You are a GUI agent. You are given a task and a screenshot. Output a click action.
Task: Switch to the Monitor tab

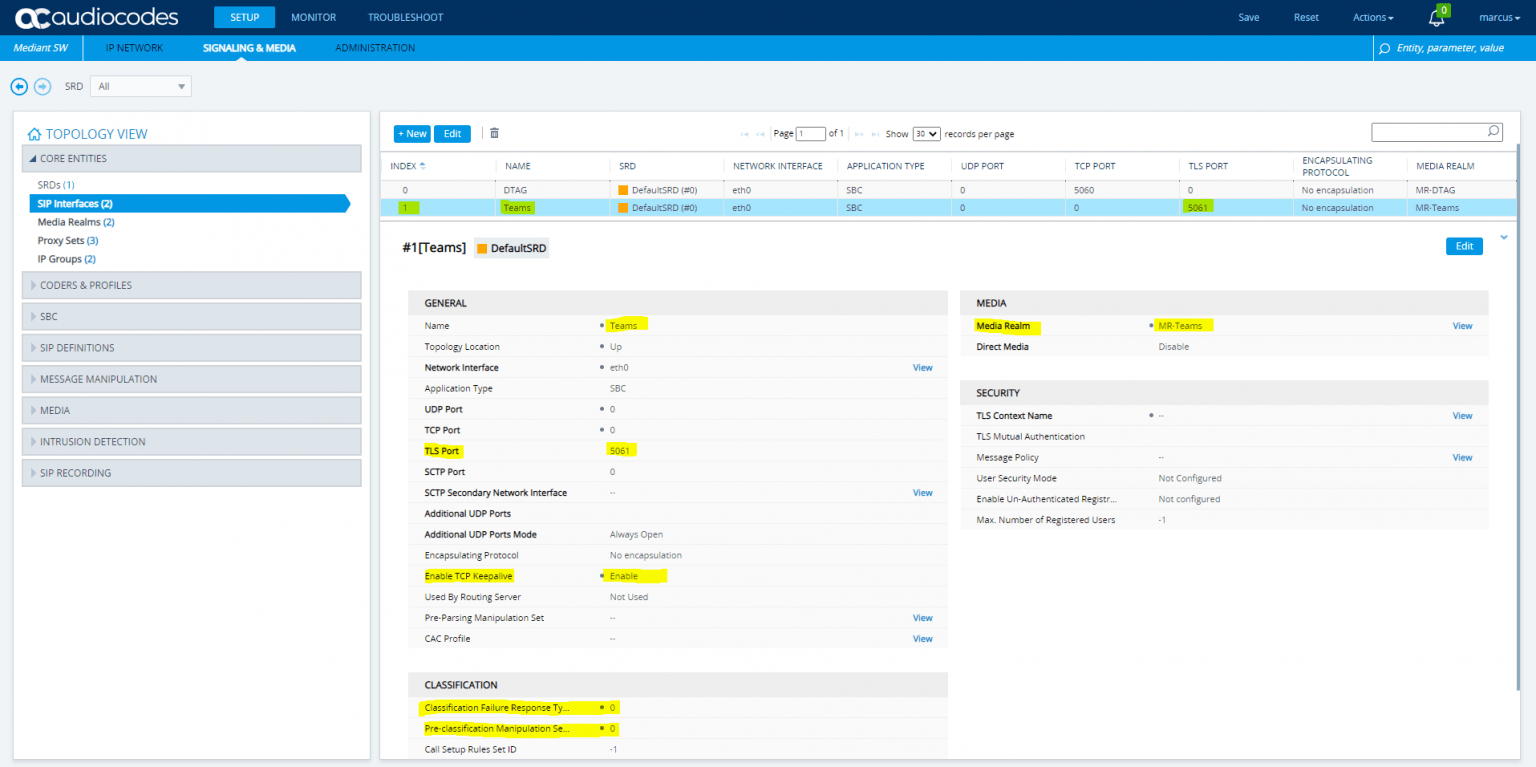[313, 17]
